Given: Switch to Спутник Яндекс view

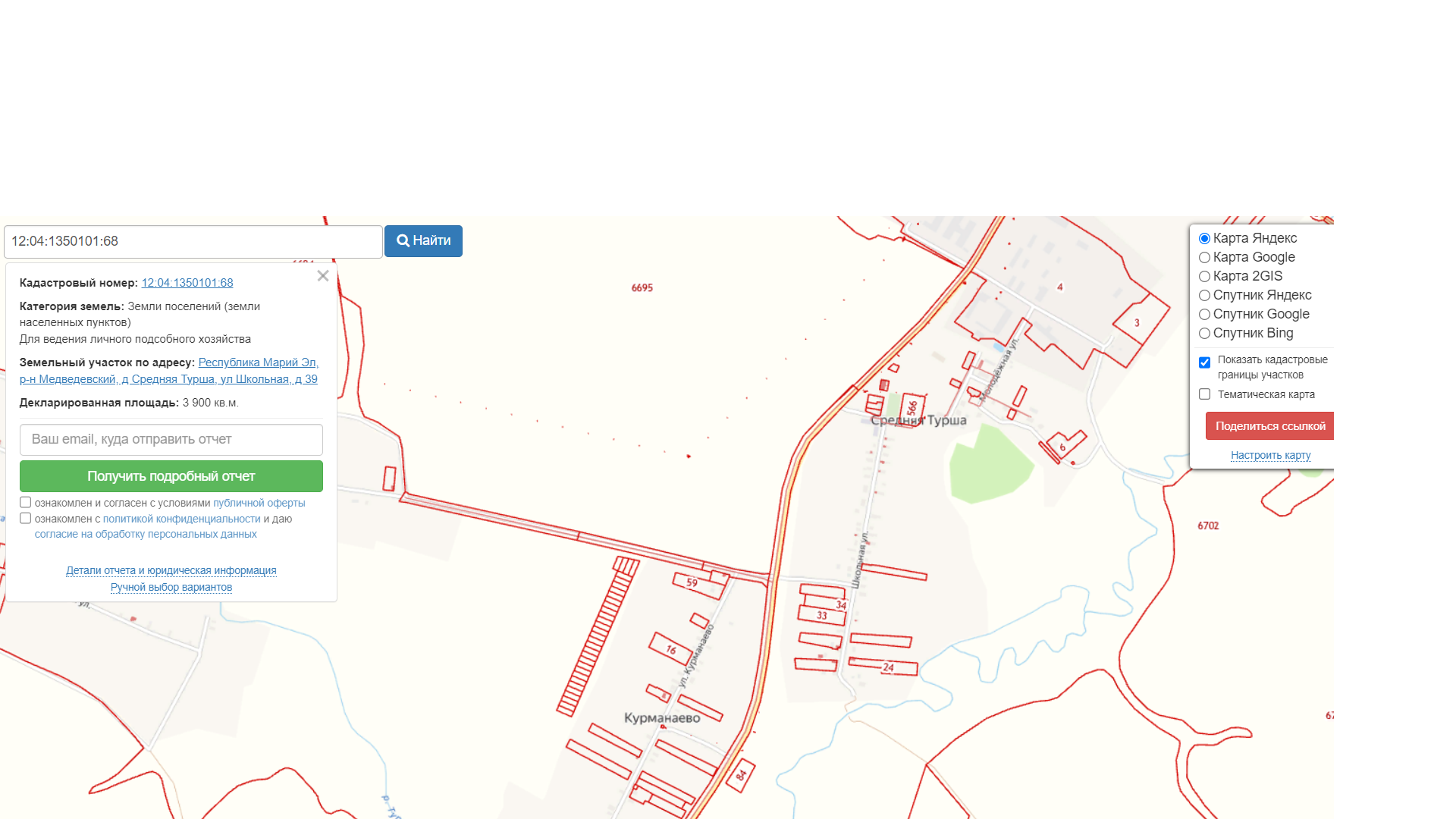Looking at the screenshot, I should pos(1204,296).
